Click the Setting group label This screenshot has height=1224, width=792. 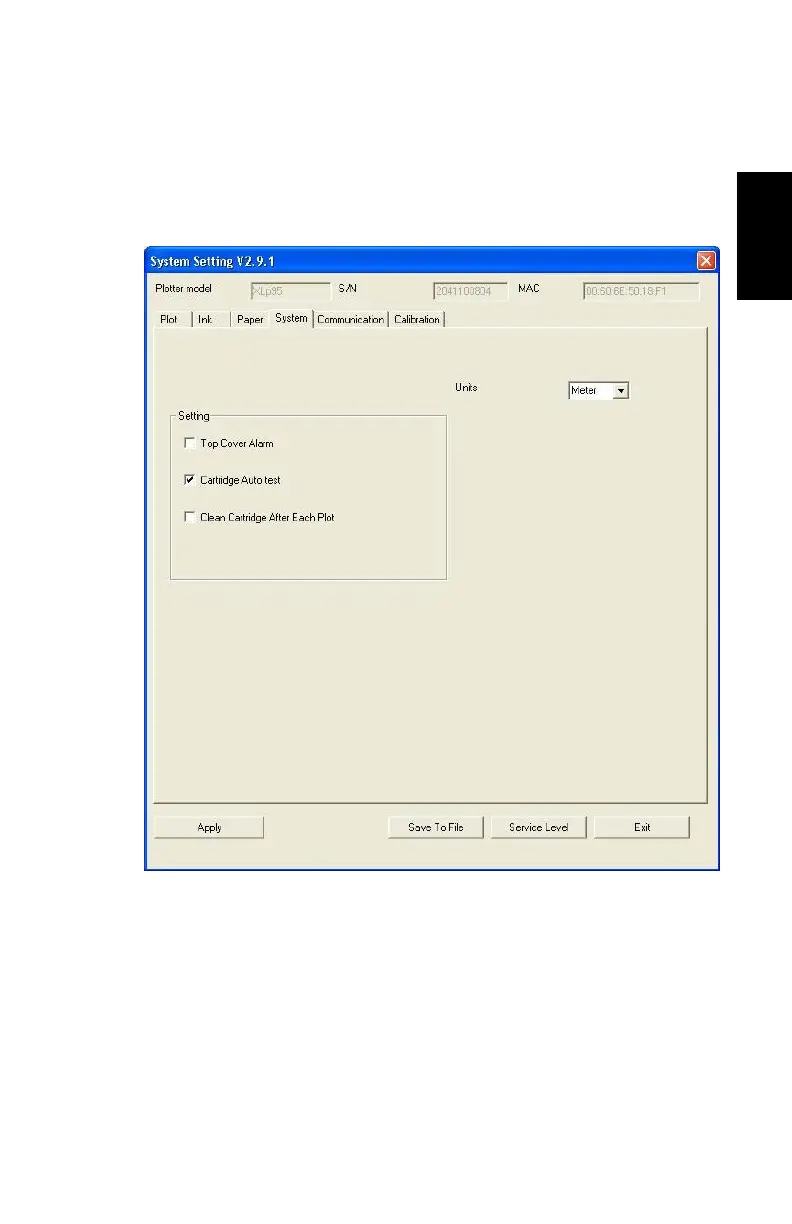pyautogui.click(x=194, y=415)
